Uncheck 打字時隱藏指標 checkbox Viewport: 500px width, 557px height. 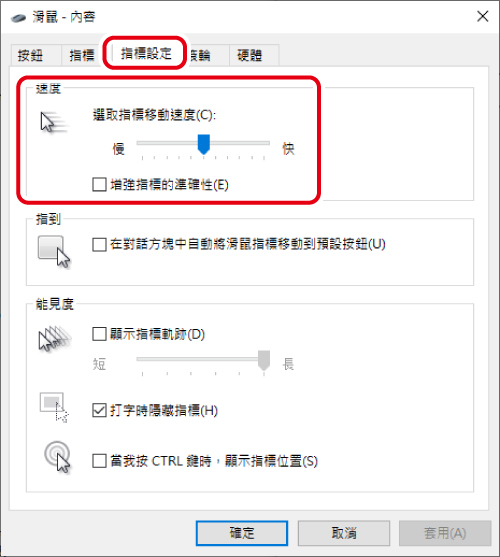pyautogui.click(x=99, y=410)
